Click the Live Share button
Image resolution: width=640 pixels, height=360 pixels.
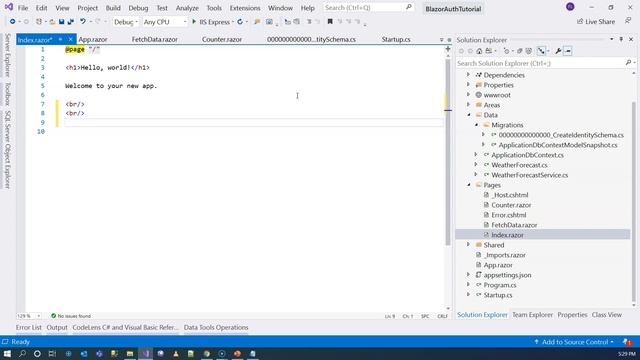pyautogui.click(x=596, y=22)
